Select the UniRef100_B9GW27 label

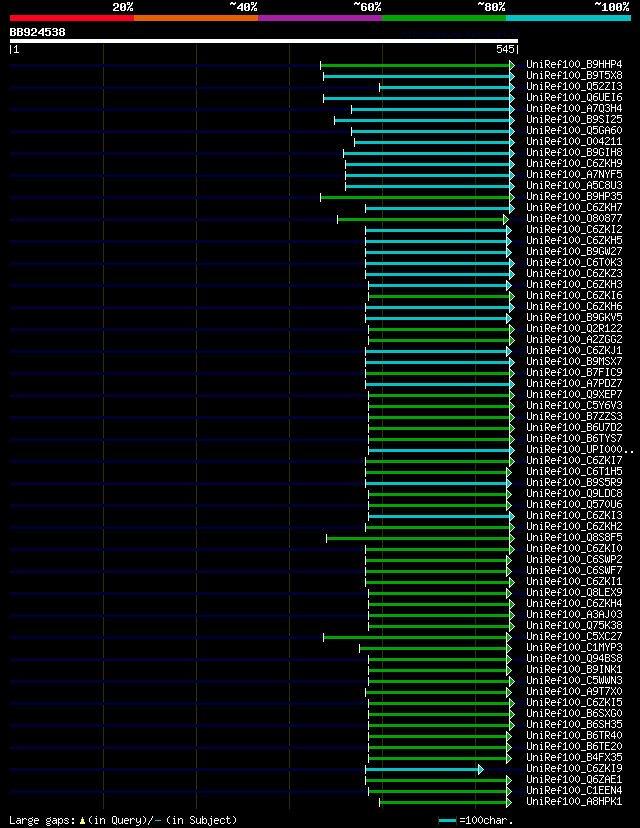coord(574,251)
